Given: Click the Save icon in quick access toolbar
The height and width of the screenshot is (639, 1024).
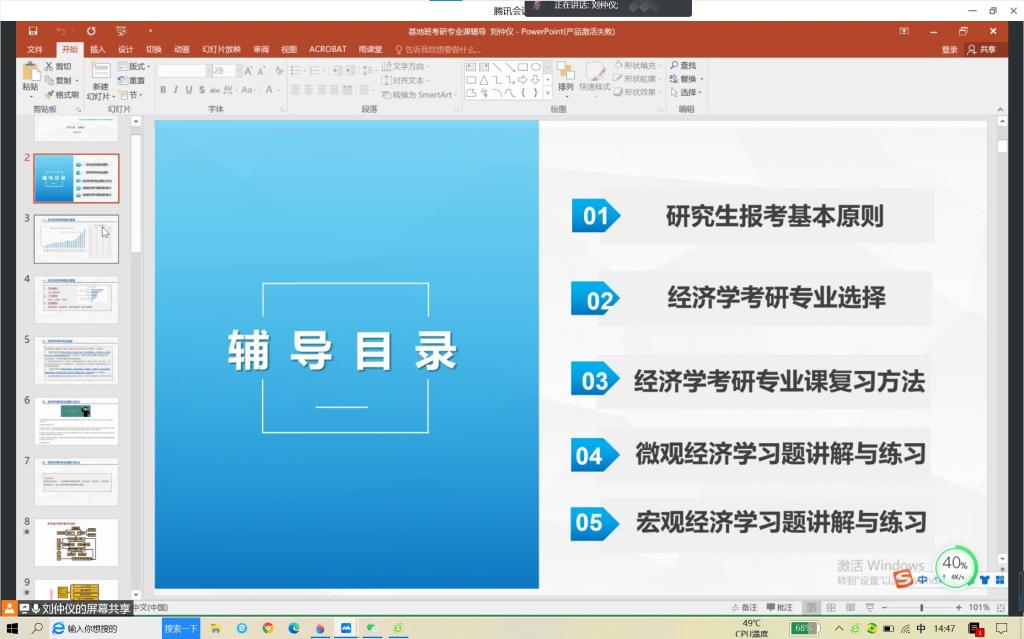Looking at the screenshot, I should [33, 32].
